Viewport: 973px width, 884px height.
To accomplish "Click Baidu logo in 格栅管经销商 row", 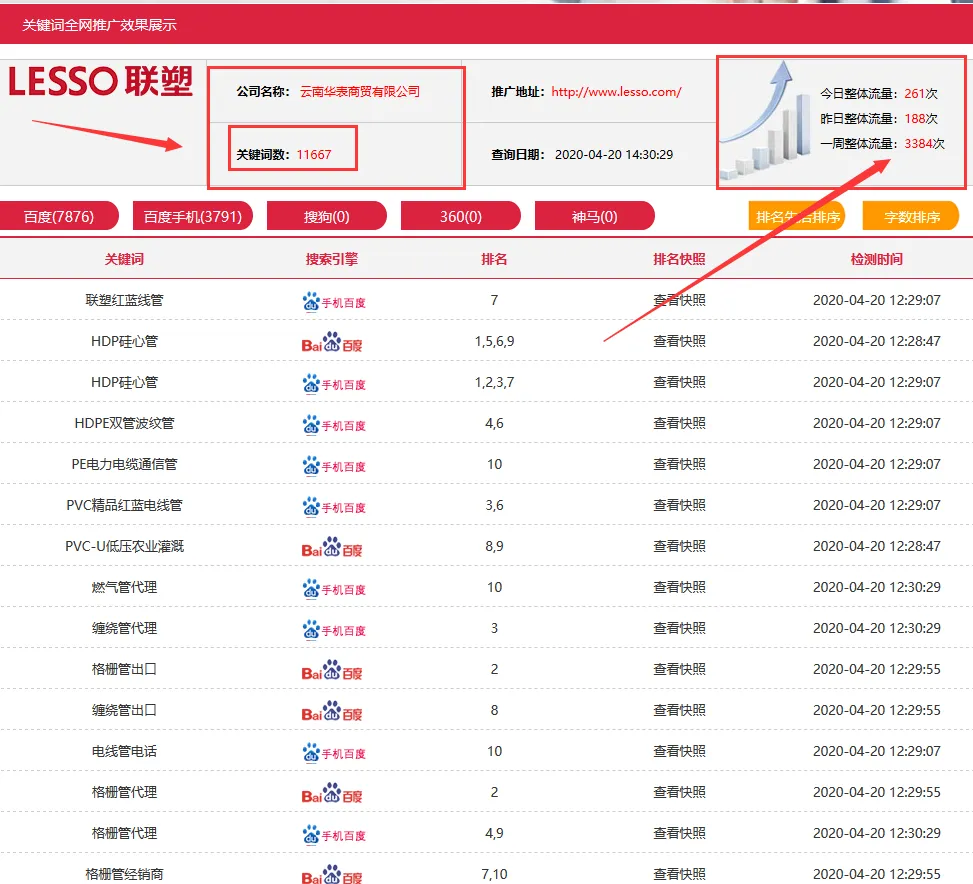I will click(x=332, y=875).
